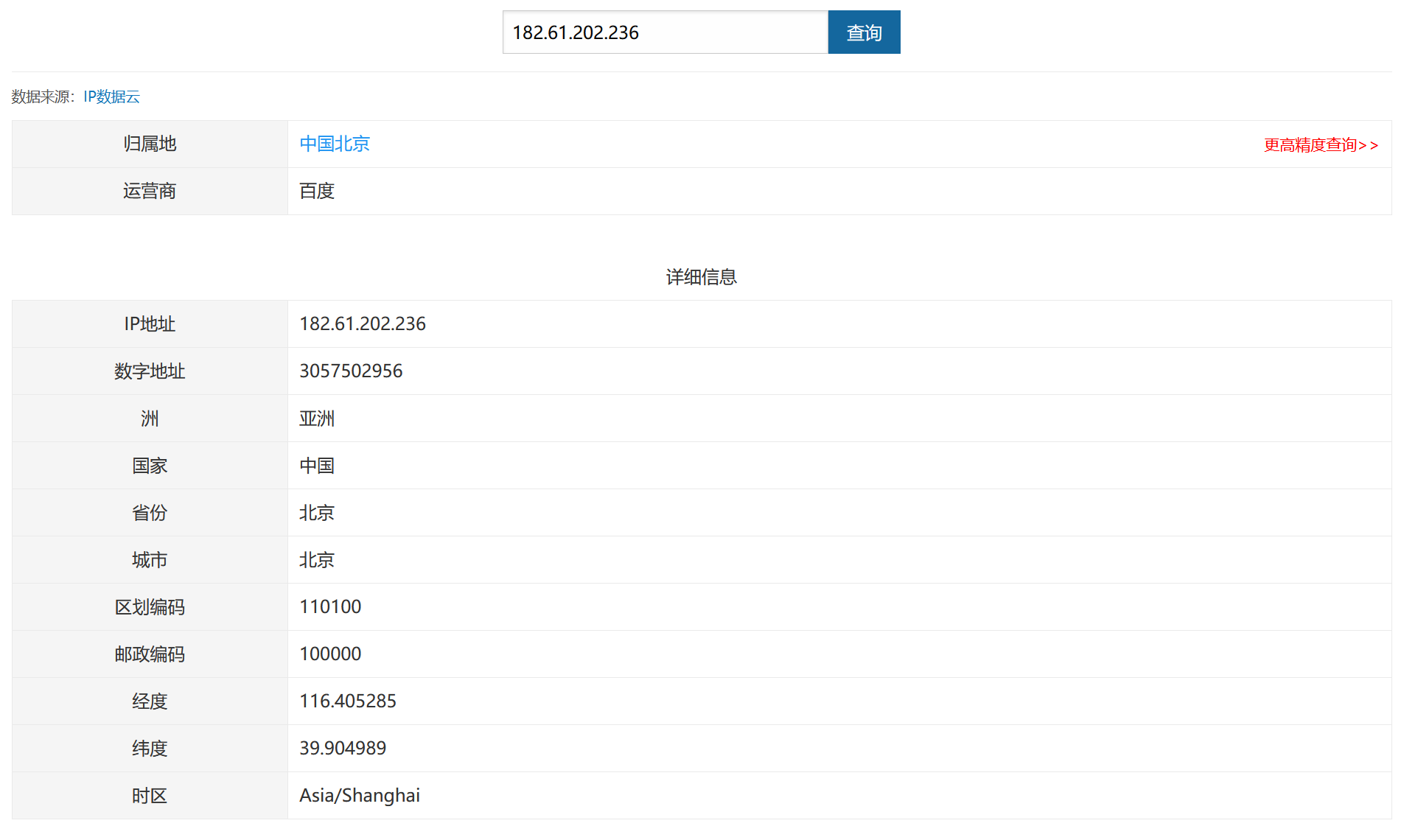Screen dimensions: 1404x840
Task: Click the 经度 value 116.405285
Action: click(348, 701)
